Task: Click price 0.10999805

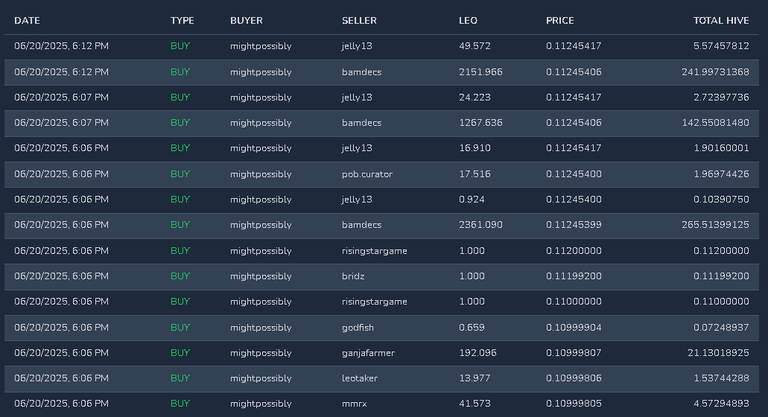Action: [574, 404]
